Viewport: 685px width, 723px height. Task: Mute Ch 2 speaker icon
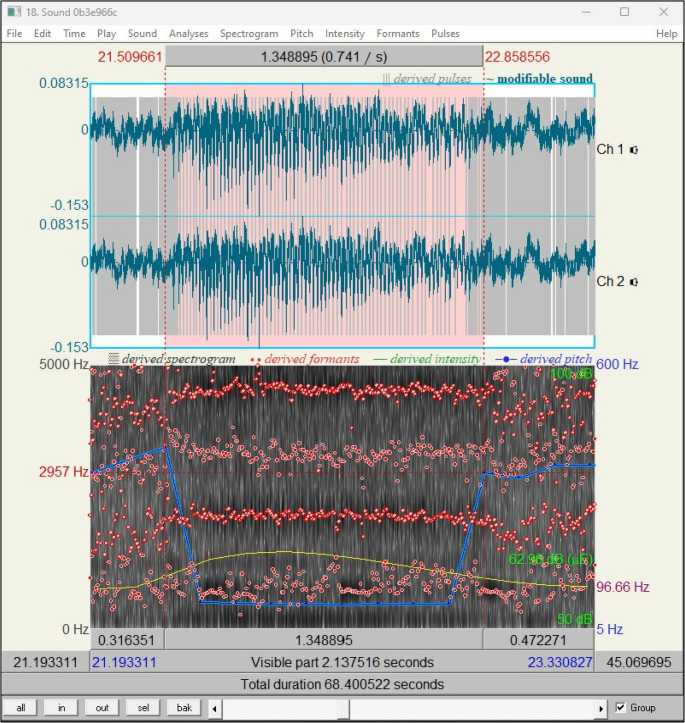point(634,282)
